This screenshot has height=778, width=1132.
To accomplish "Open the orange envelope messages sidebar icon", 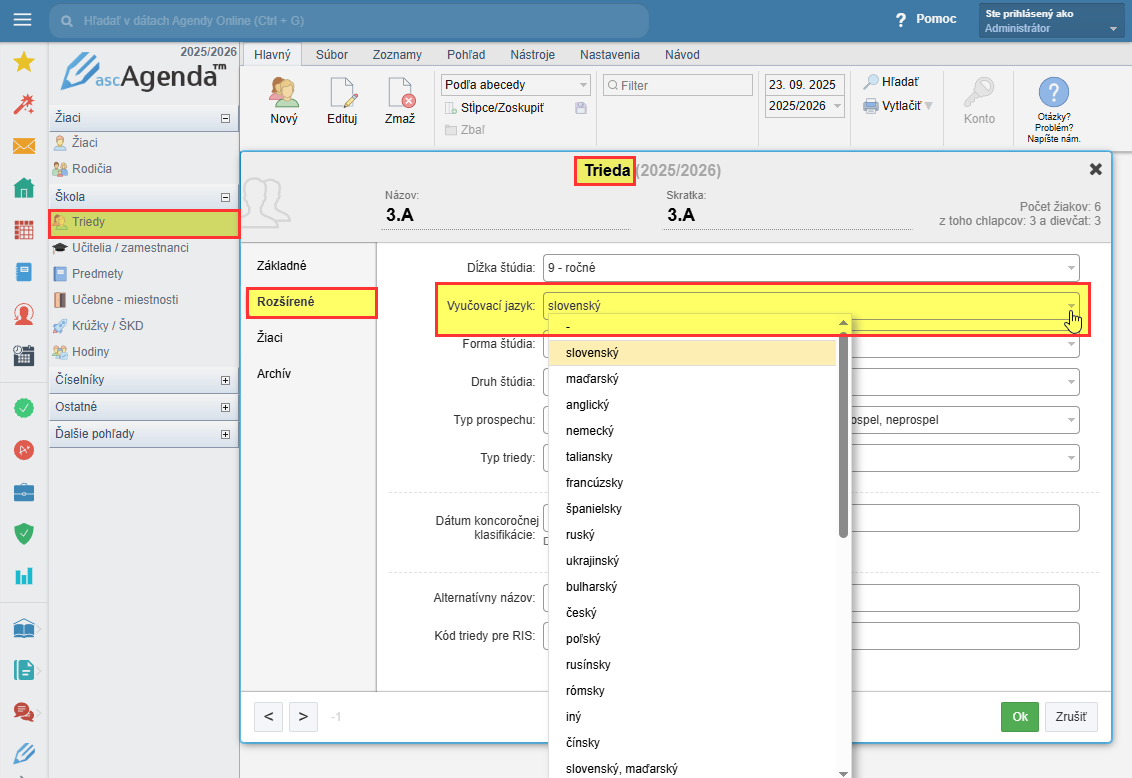I will click(24, 146).
